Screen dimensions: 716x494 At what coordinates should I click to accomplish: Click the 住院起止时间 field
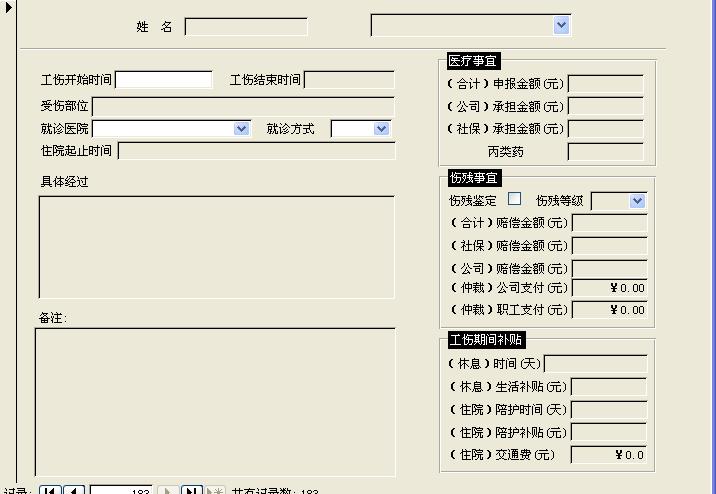(256, 151)
